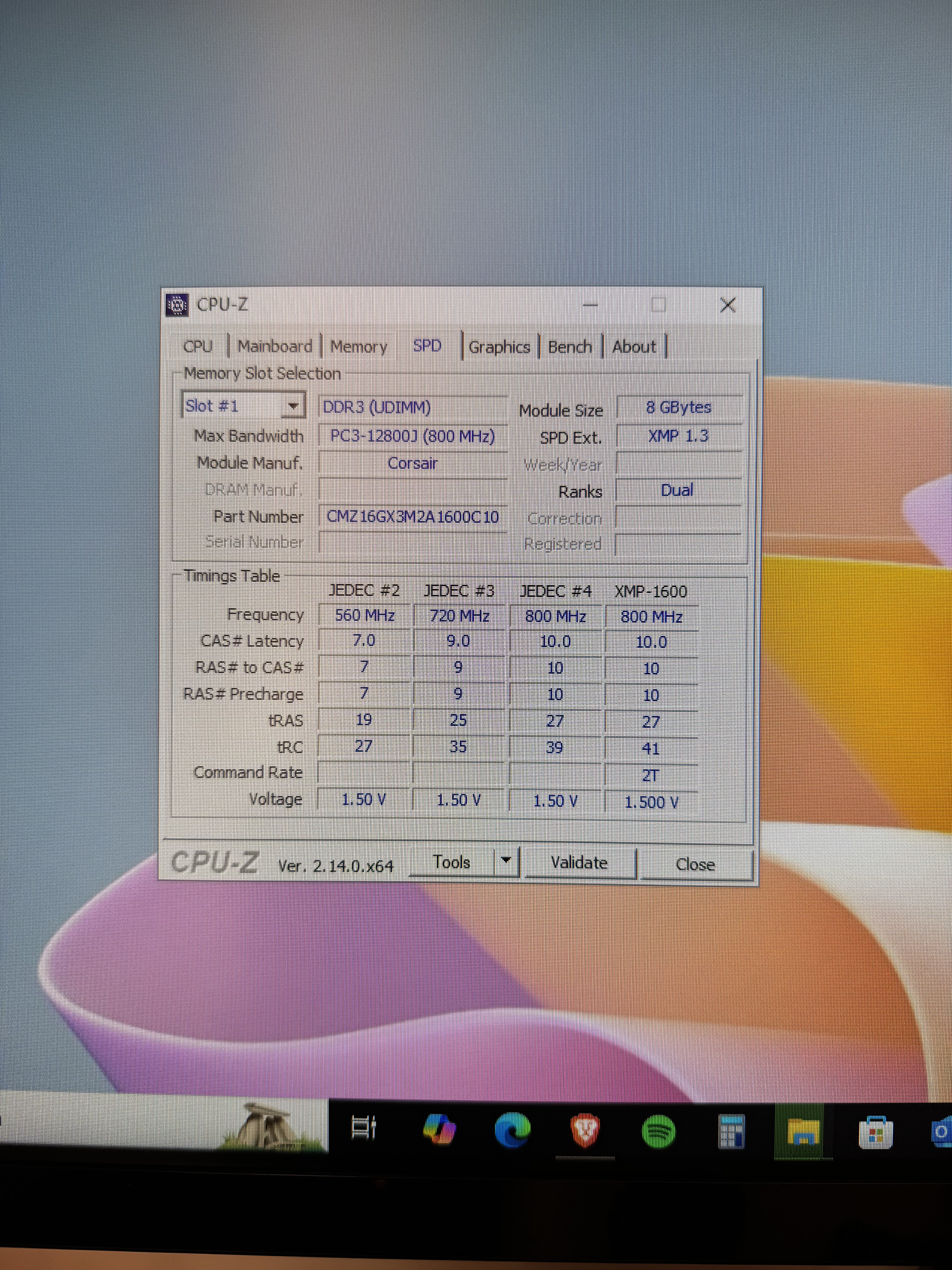Click the Tools button
Viewport: 952px width, 1270px height.
click(x=452, y=862)
